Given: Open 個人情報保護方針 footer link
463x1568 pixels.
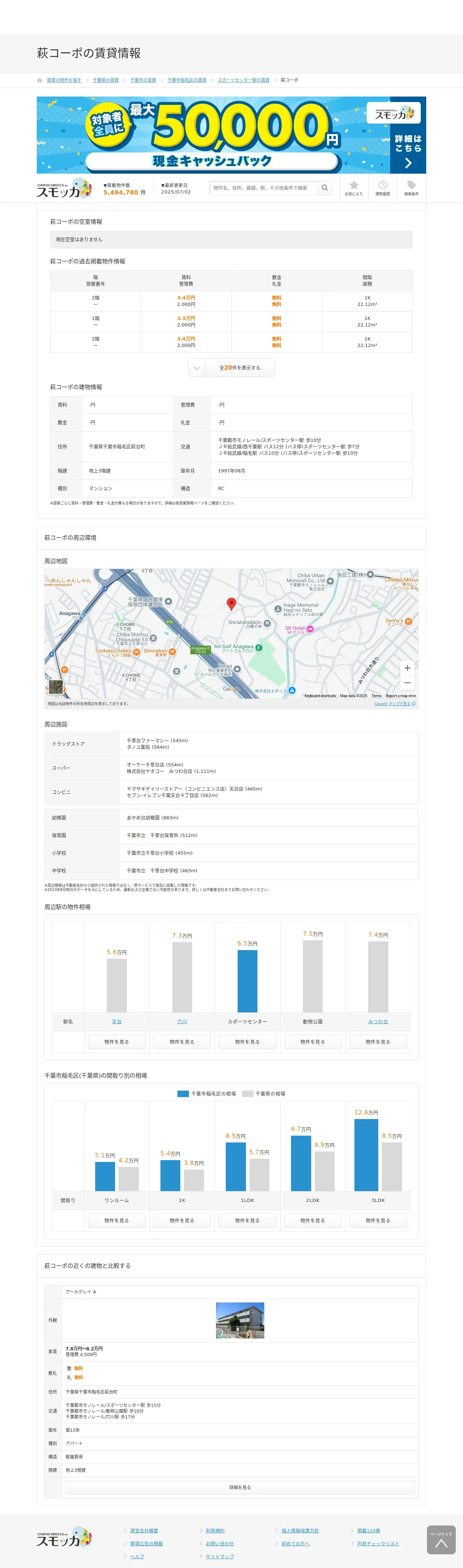Looking at the screenshot, I should pos(300,1530).
